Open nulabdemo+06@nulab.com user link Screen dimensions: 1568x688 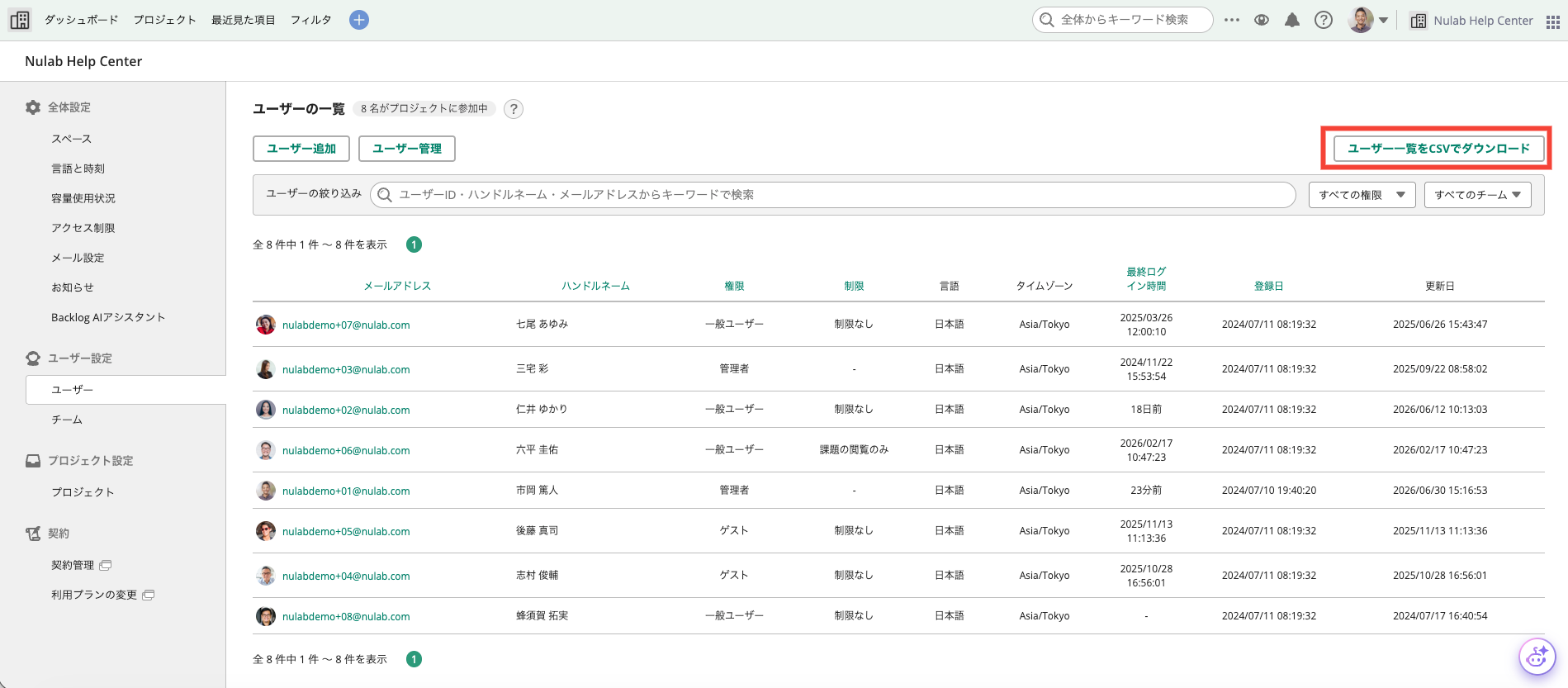coord(346,451)
